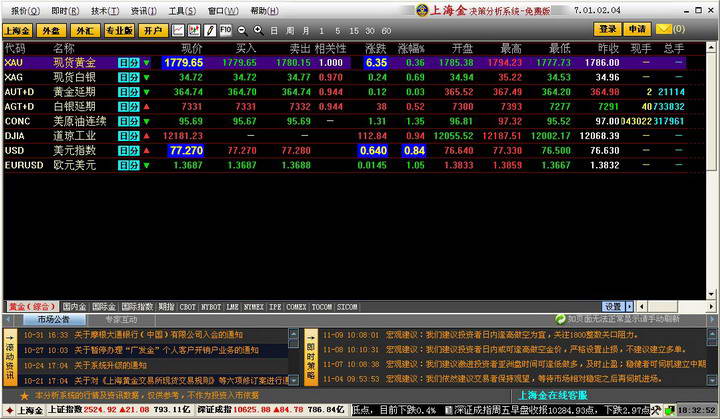Screen dimensions: 720x419
Task: Switch to the COMEX tab
Action: 296,307
